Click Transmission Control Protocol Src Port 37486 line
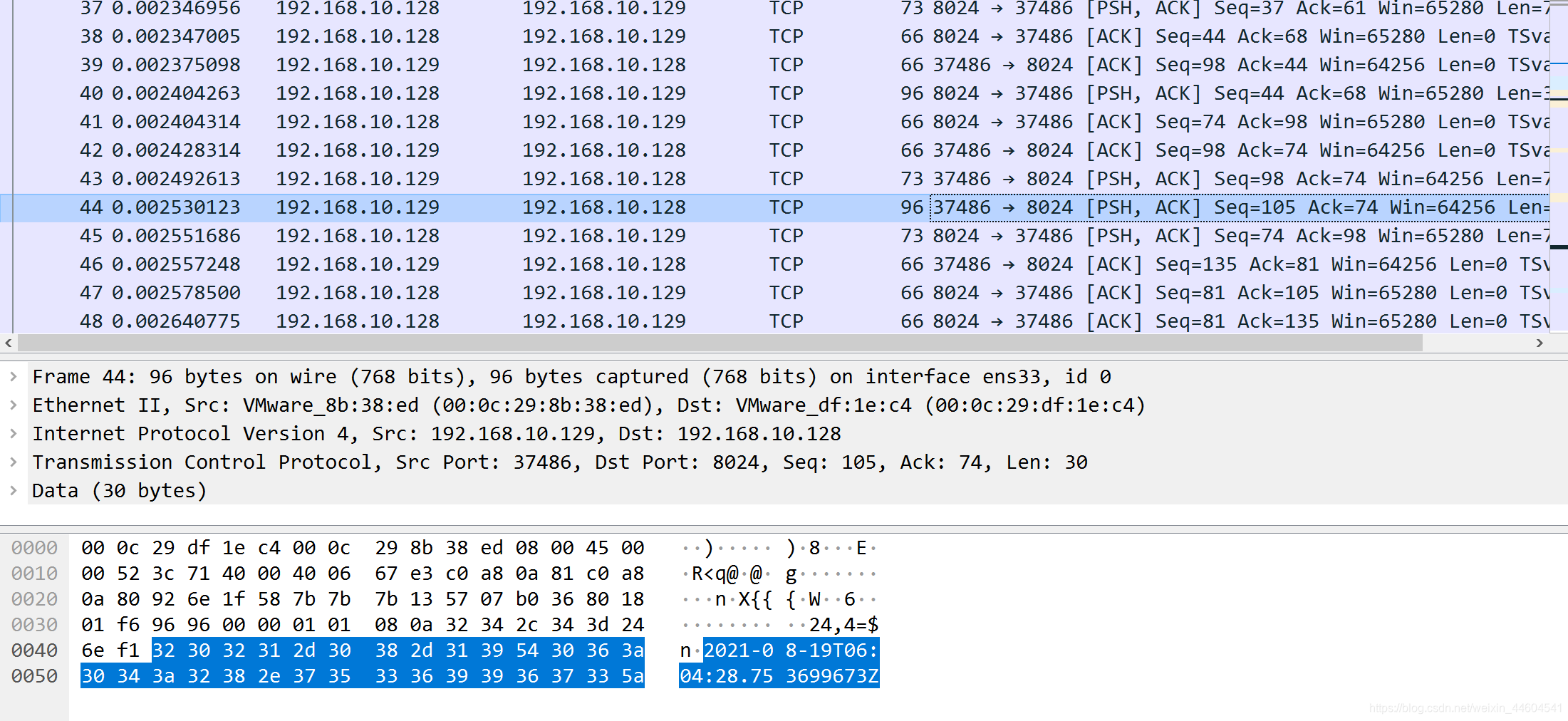1568x721 pixels. coord(560,462)
